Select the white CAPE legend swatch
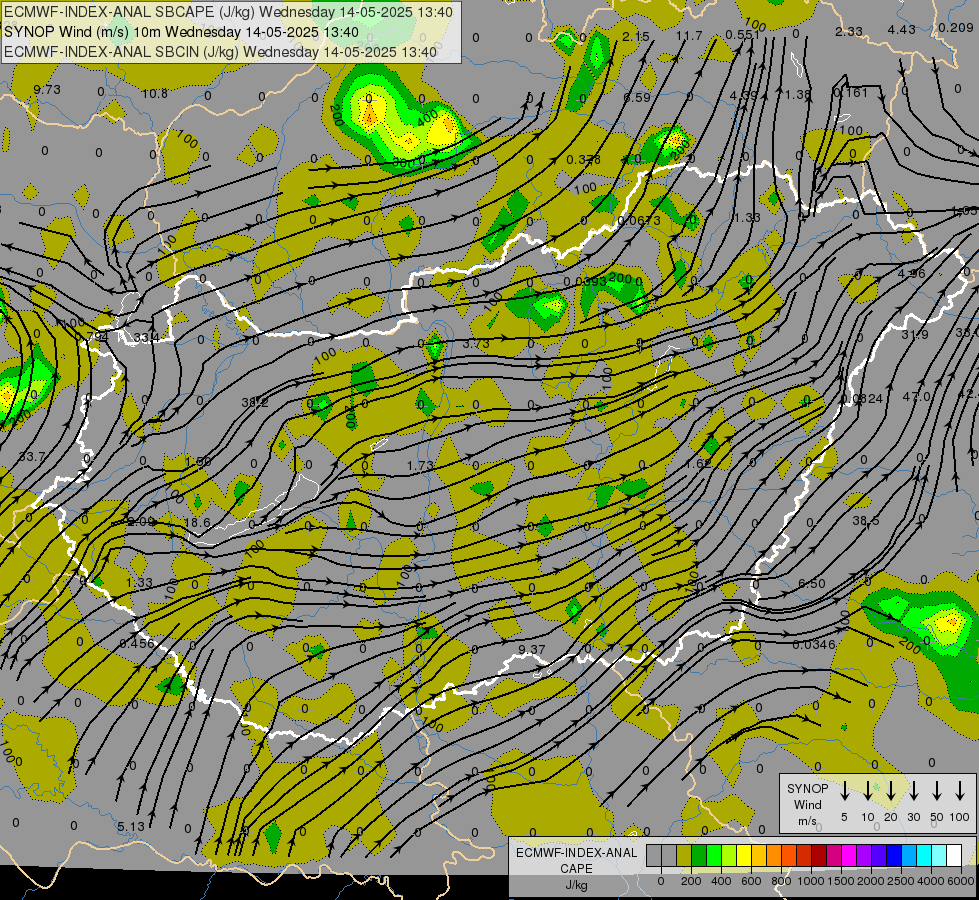 pos(953,855)
